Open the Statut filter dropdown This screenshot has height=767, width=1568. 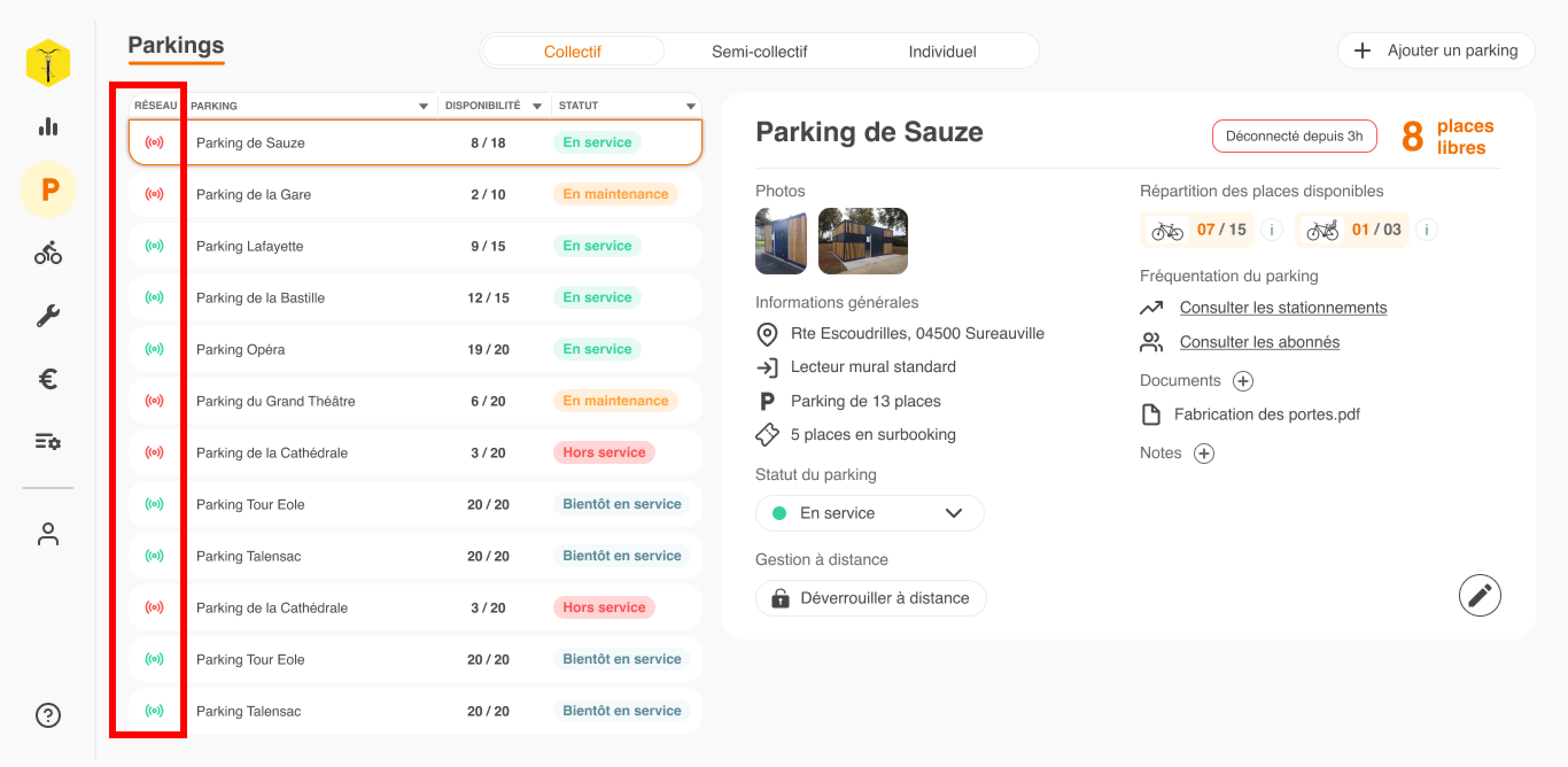(x=690, y=104)
